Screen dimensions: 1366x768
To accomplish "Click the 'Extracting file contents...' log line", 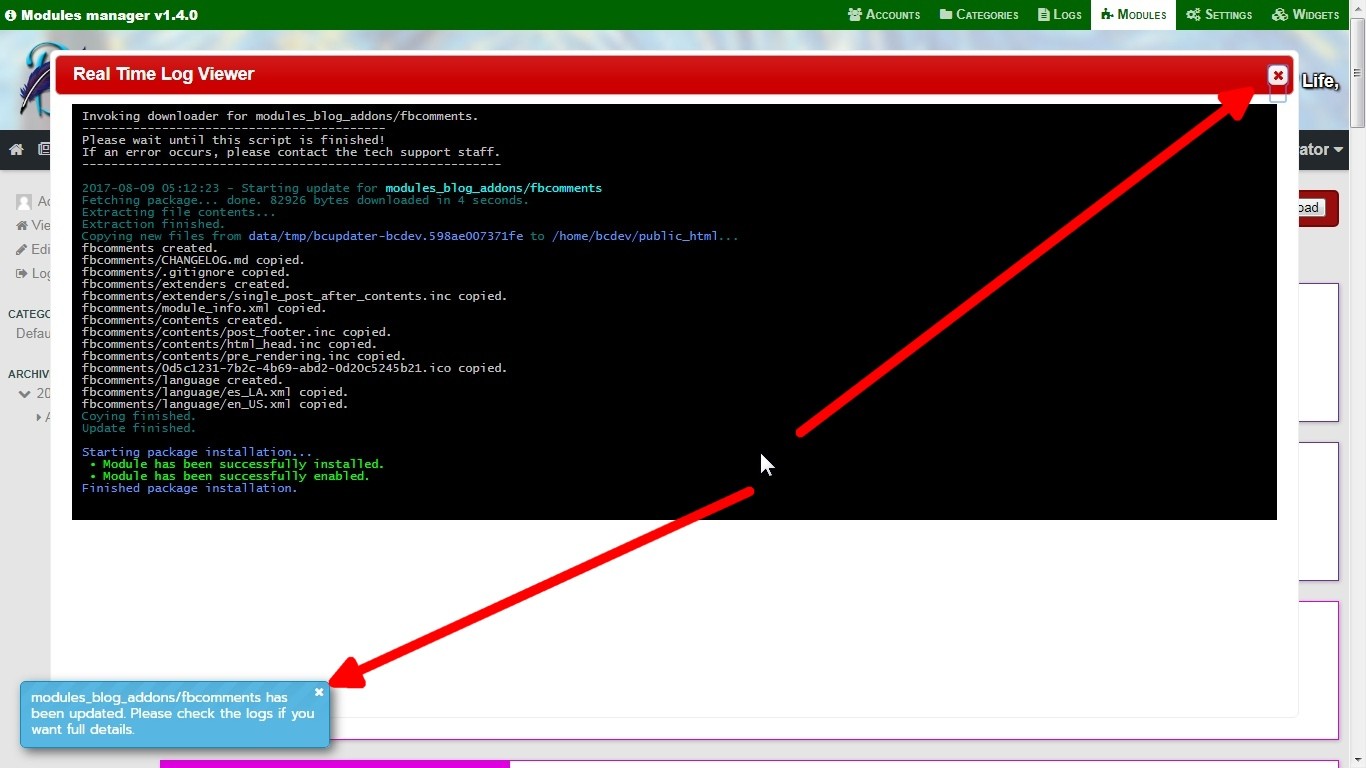I will click(178, 212).
